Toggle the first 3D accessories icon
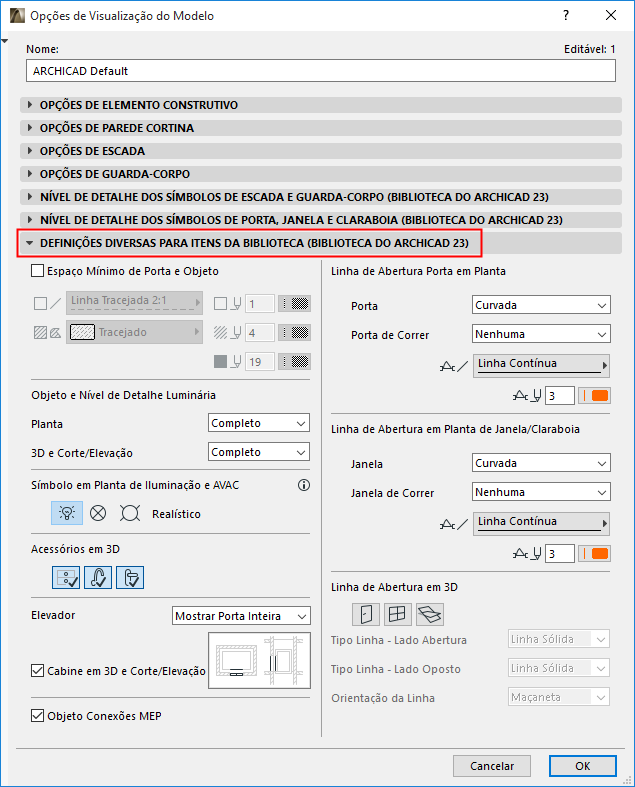Viewport: 635px width, 787px height. [66, 577]
